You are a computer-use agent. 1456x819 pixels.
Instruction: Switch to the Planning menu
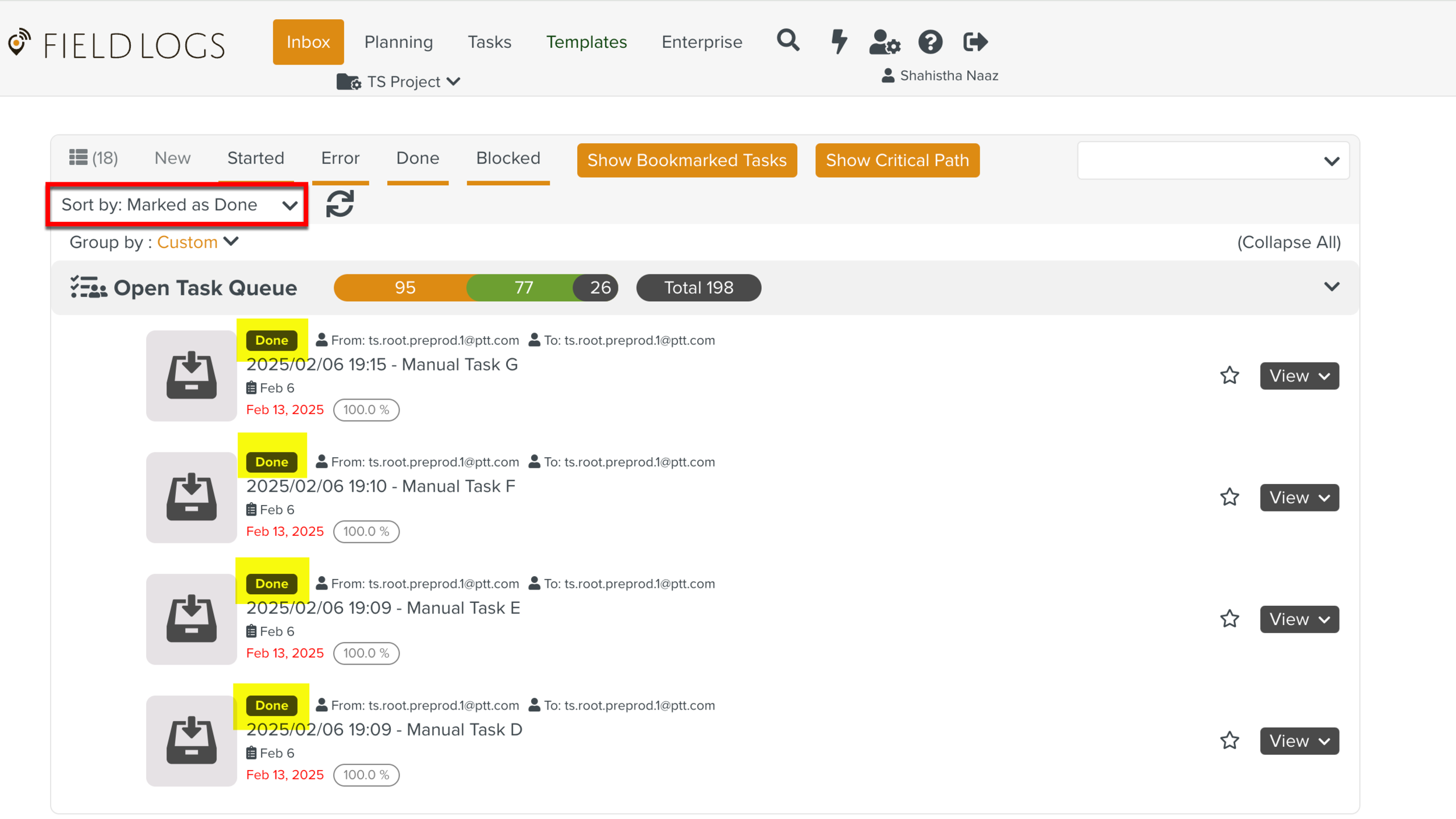(398, 42)
